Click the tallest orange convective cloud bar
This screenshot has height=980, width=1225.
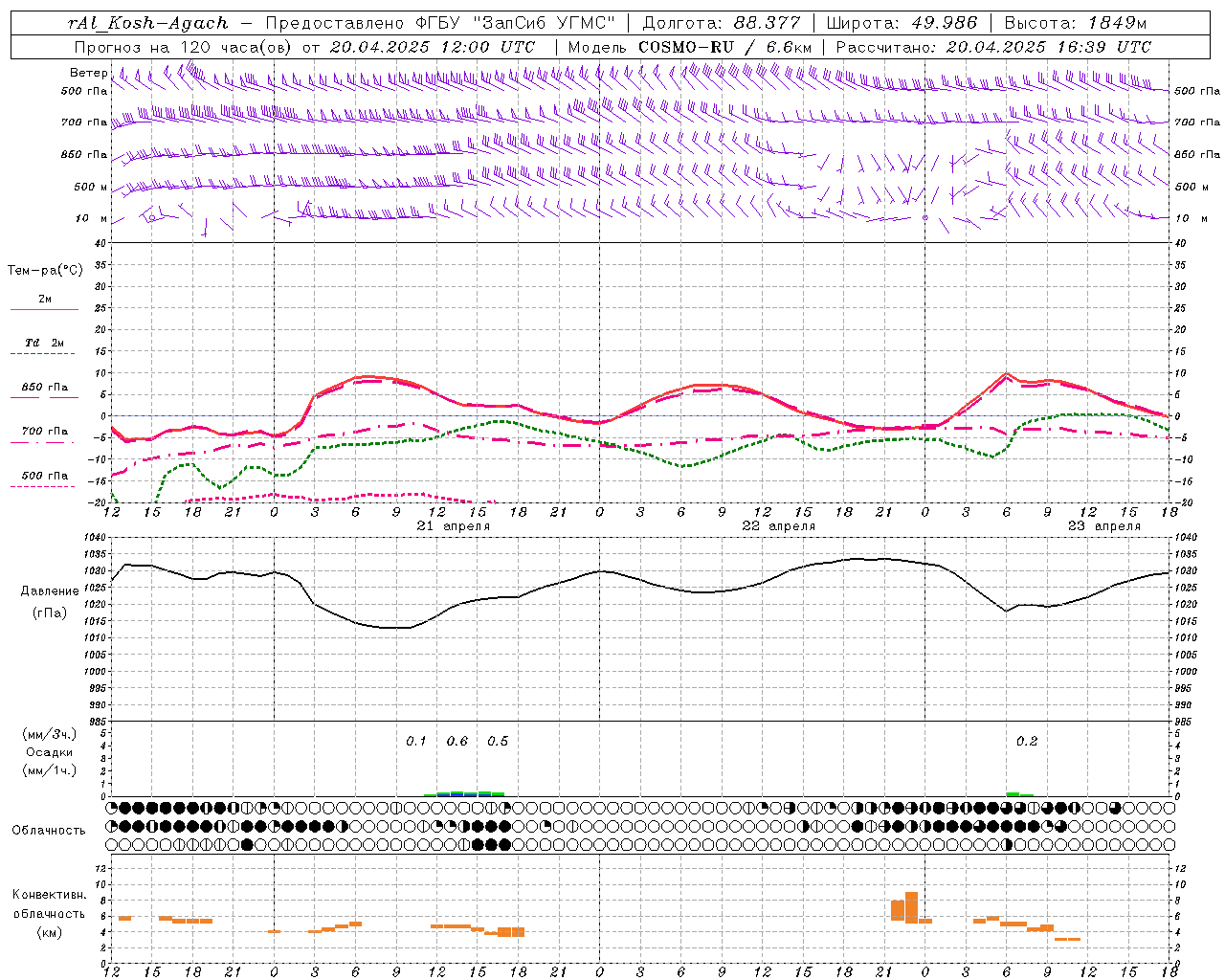[911, 907]
